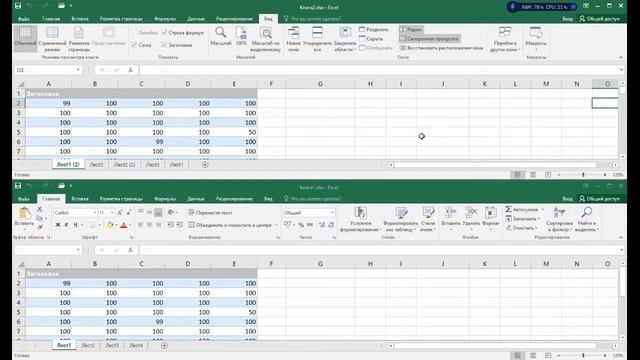Viewport: 640px width, 360px height.
Task: Pick the red font color button
Action: pyautogui.click(x=123, y=225)
